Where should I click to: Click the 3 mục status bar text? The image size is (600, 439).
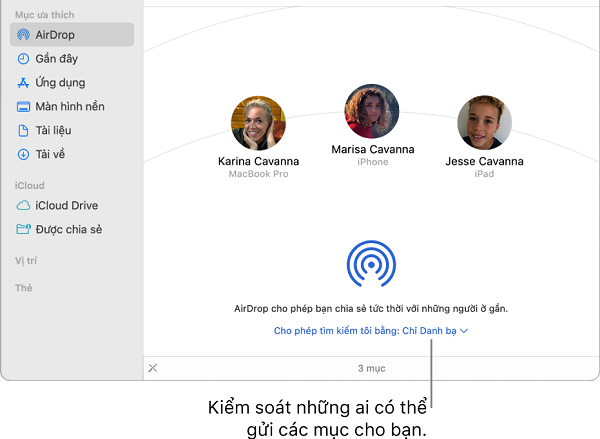click(x=371, y=368)
